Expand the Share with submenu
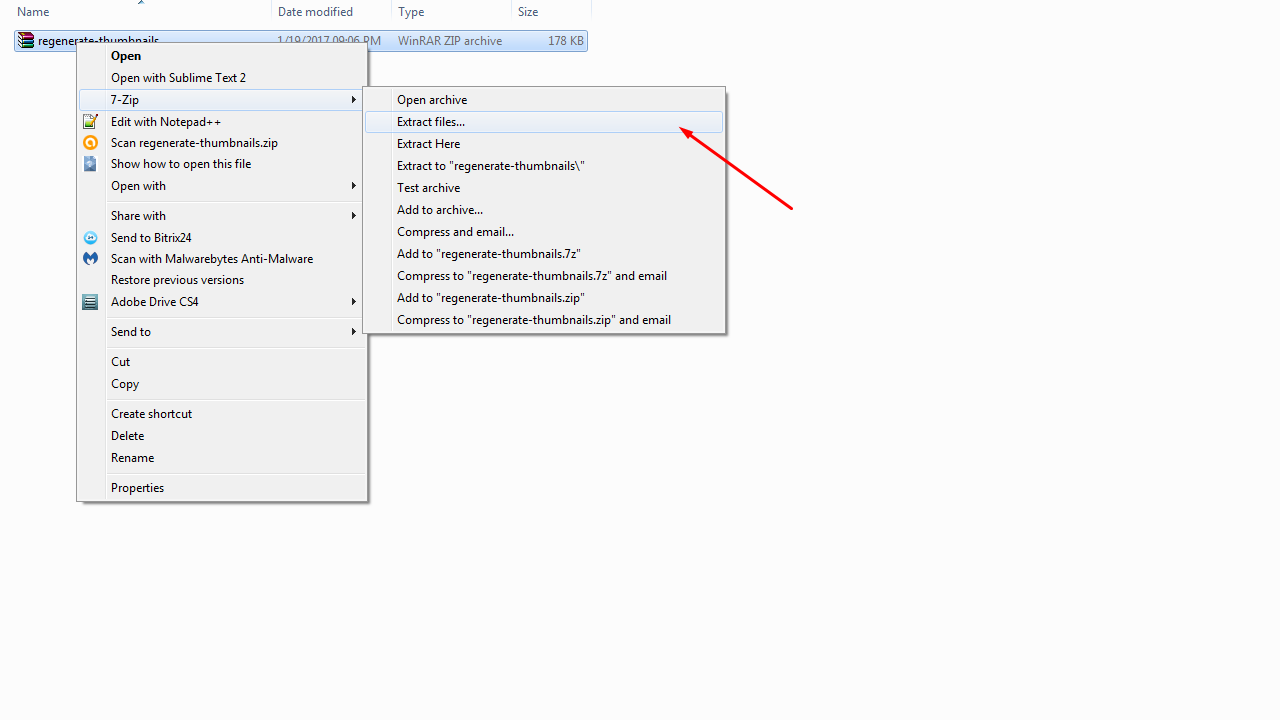 point(222,216)
